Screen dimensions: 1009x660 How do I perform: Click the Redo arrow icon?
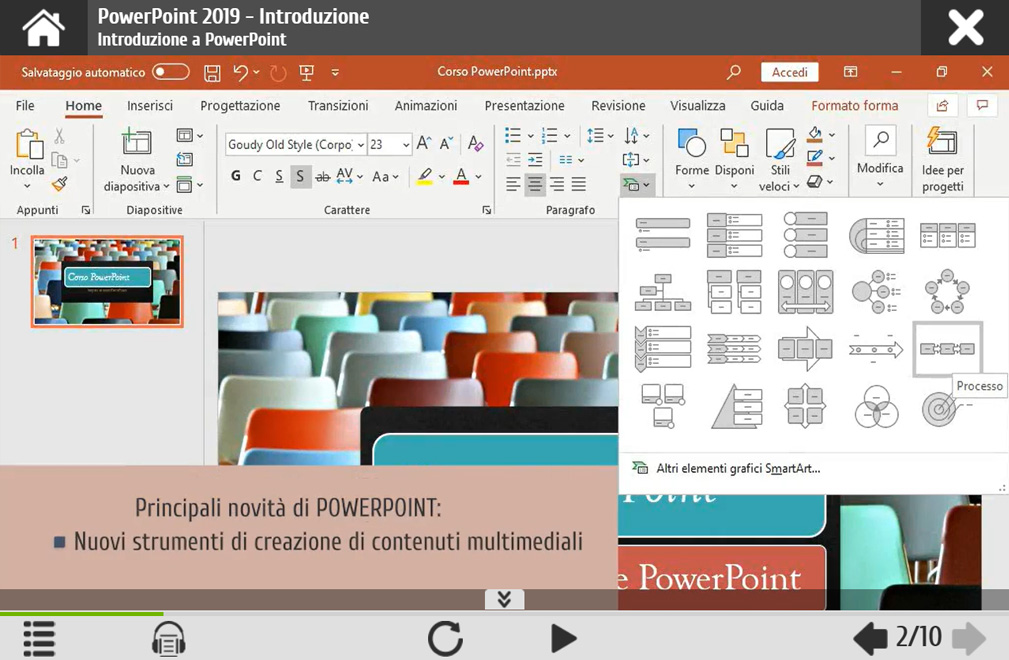(x=278, y=73)
